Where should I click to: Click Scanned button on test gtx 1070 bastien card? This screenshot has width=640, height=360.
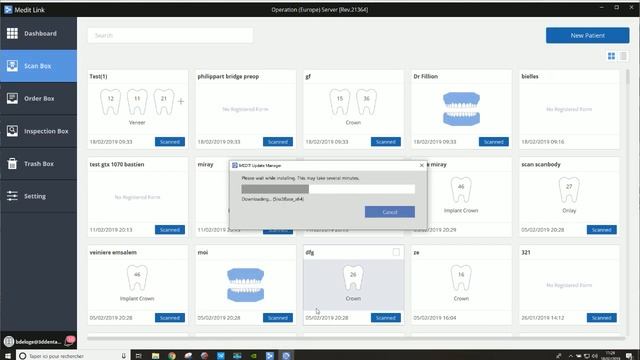click(x=170, y=230)
